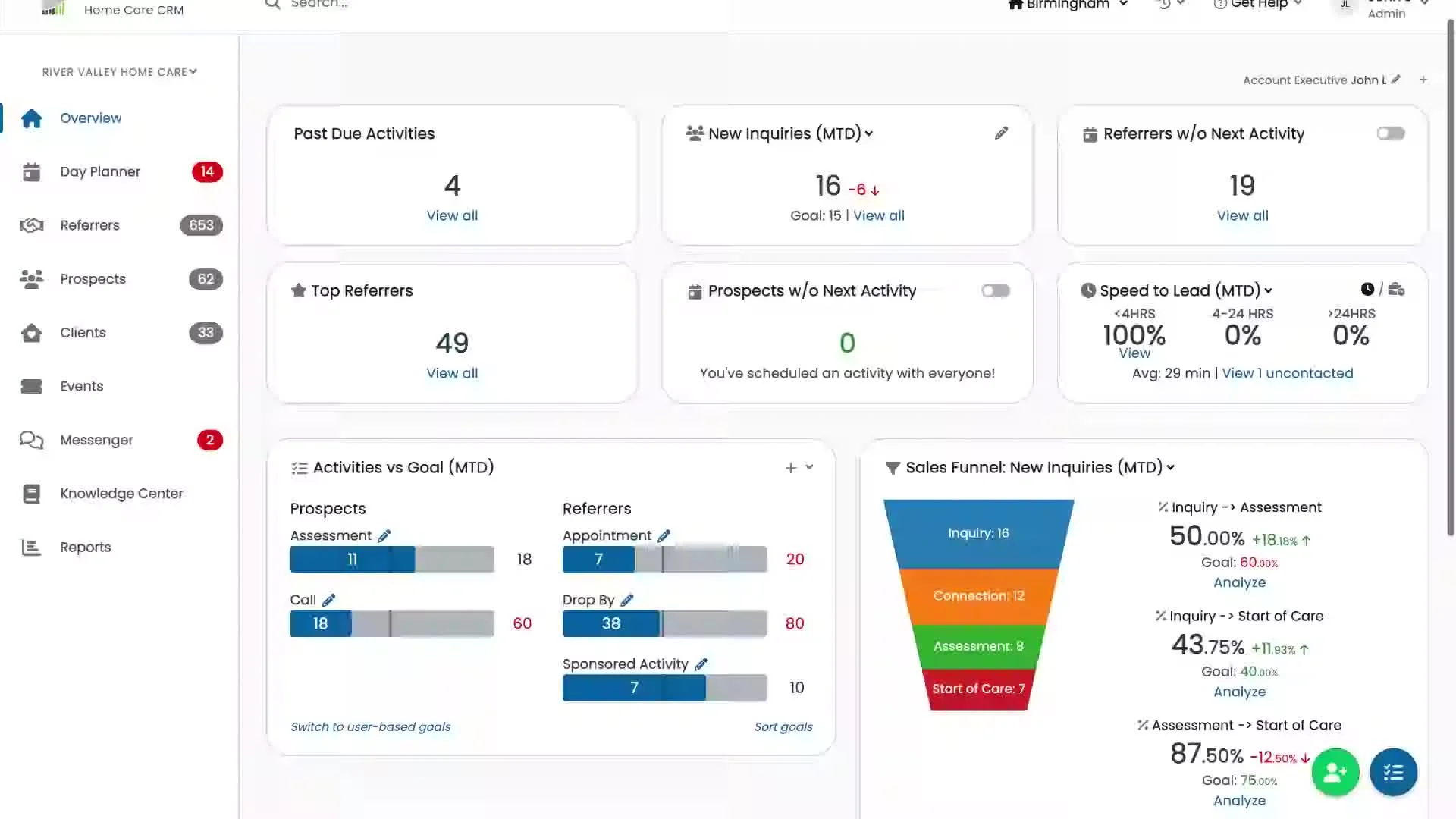
Task: Open Day Planner in sidebar
Action: click(99, 172)
